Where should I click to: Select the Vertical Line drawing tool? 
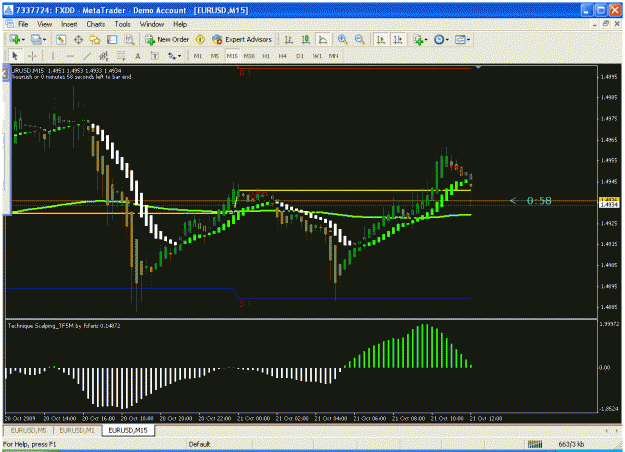[53, 56]
